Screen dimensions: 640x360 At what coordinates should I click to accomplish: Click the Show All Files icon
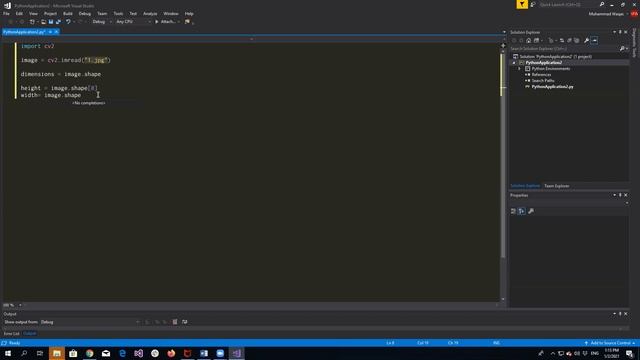(577, 40)
